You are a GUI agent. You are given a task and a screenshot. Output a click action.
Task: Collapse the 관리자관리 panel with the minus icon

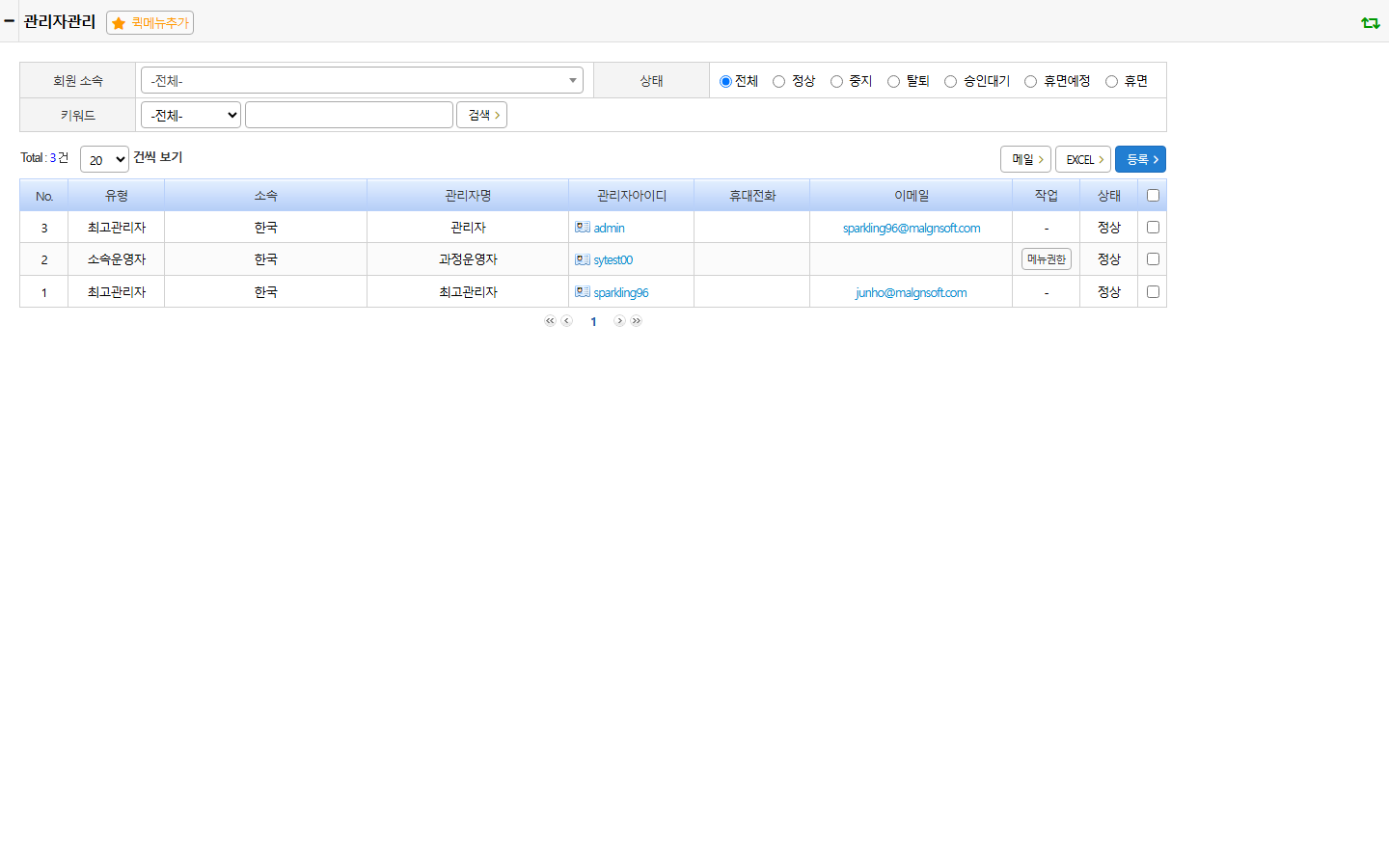[x=9, y=20]
